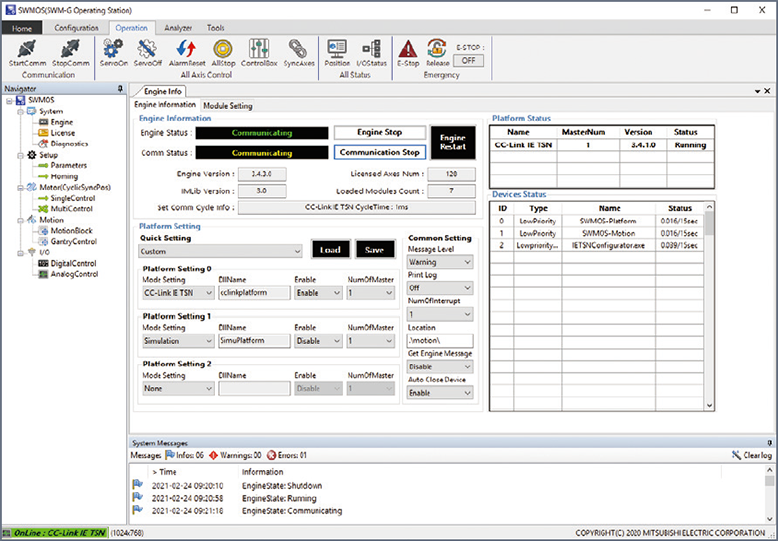The height and width of the screenshot is (541, 778).
Task: Click the Location input field
Action: (440, 340)
